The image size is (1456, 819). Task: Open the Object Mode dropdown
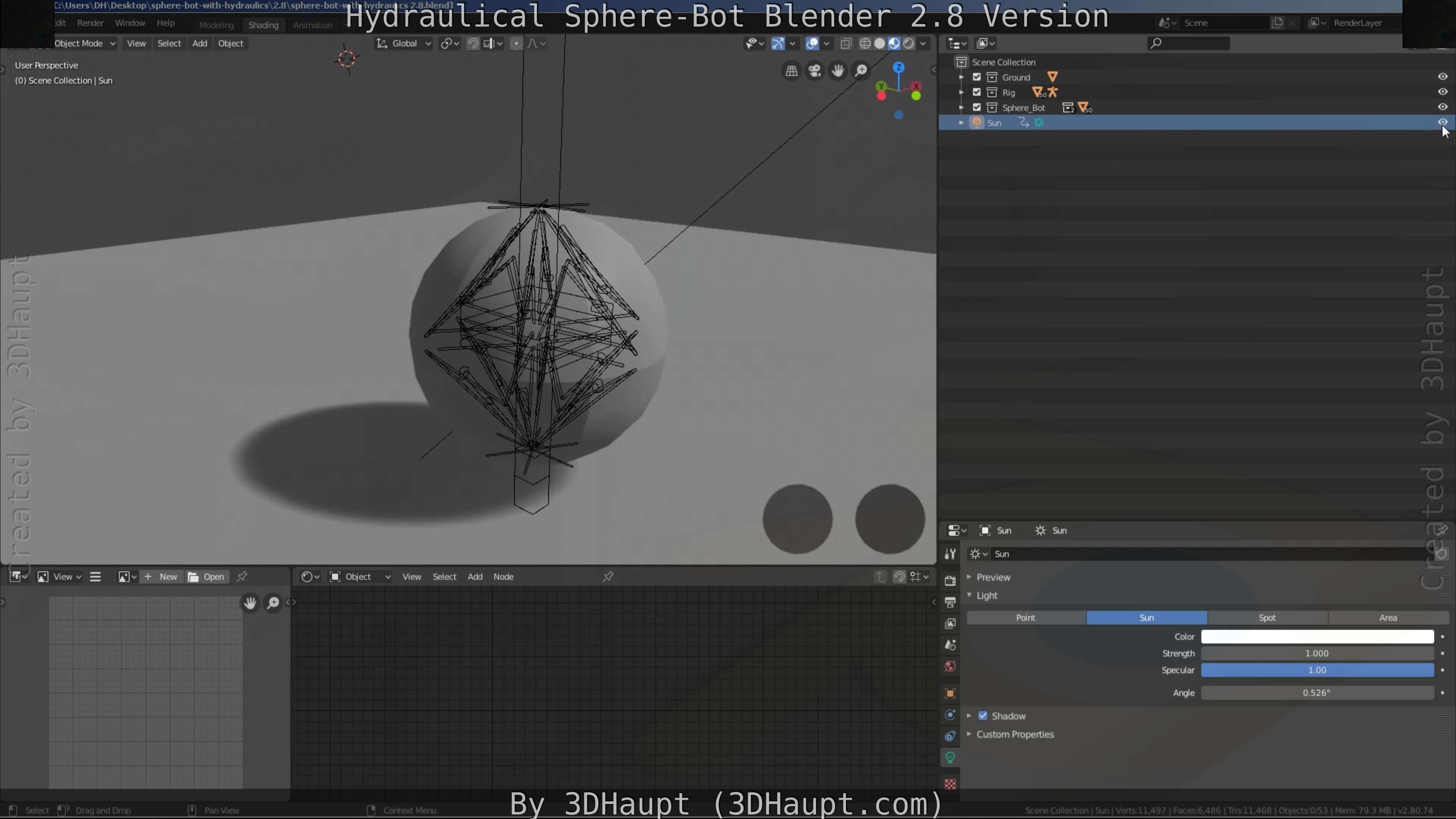point(85,44)
